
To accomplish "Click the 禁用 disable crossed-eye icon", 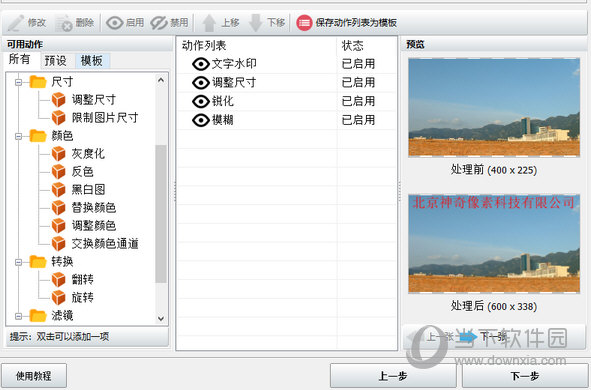I will [159, 23].
